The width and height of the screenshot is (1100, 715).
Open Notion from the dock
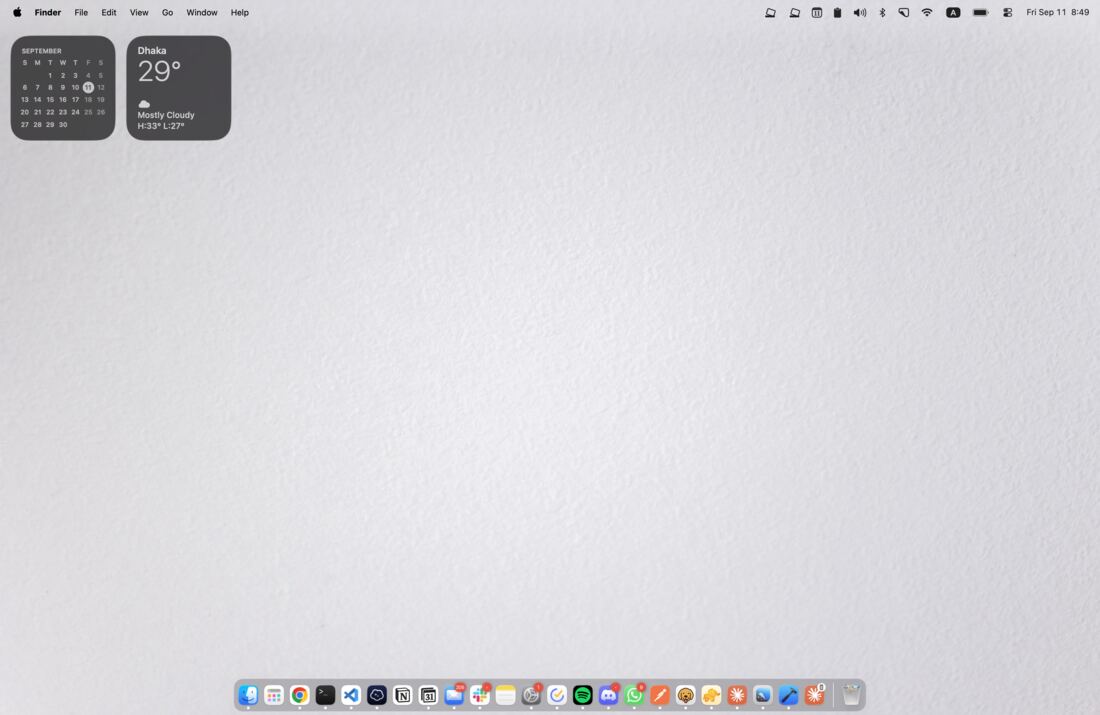coord(403,695)
